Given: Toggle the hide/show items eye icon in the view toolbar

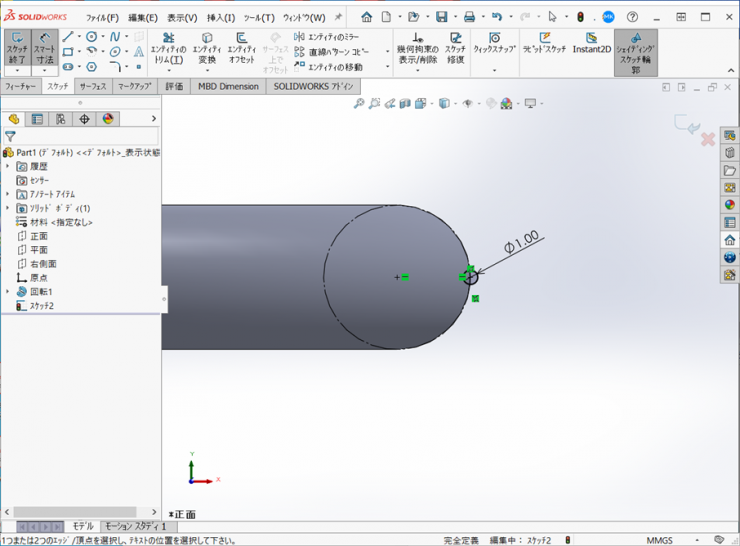Looking at the screenshot, I should (469, 104).
